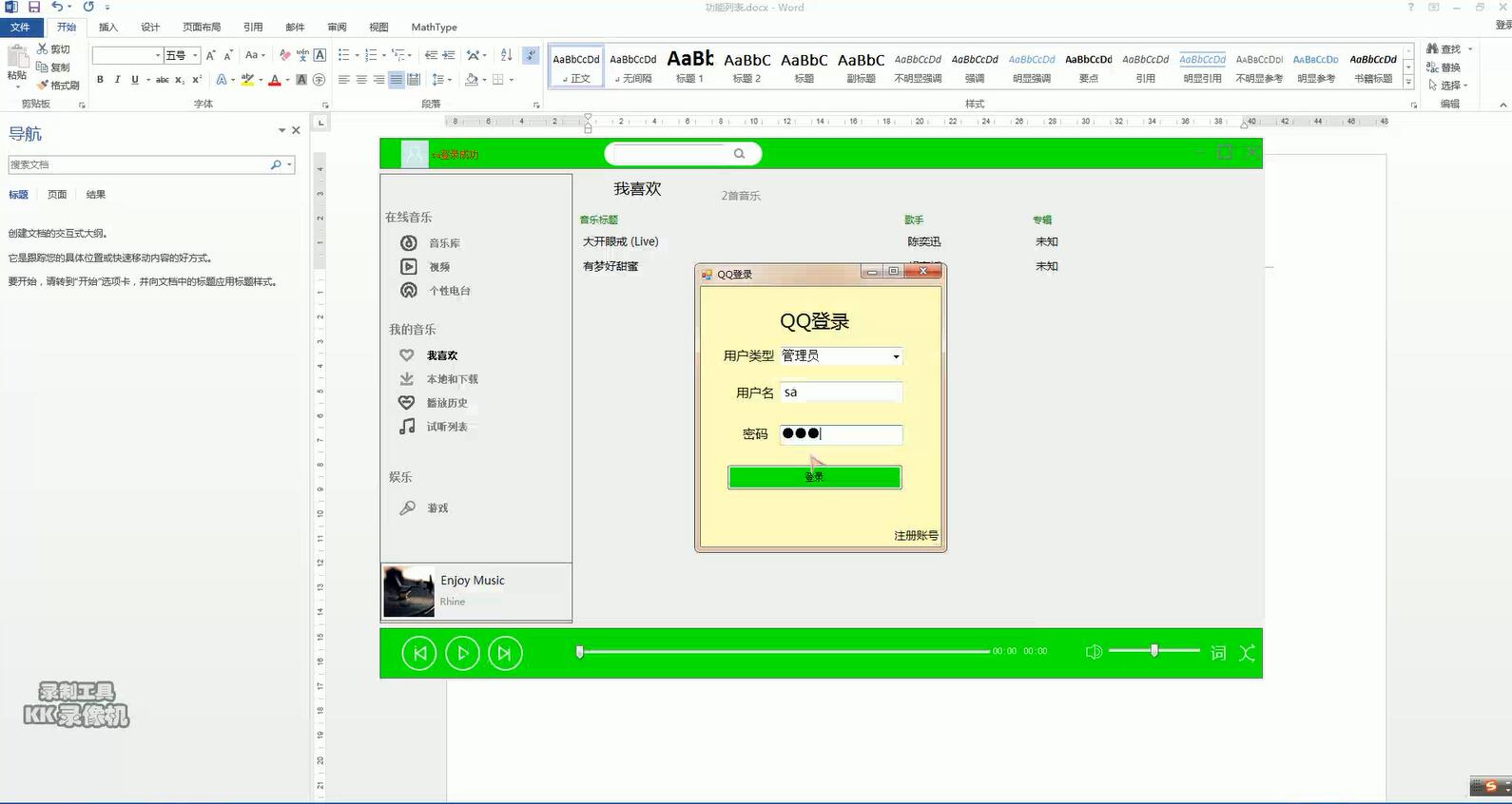The height and width of the screenshot is (804, 1512).
Task: Sort paragraphs with the A-Z sort icon
Action: click(506, 55)
